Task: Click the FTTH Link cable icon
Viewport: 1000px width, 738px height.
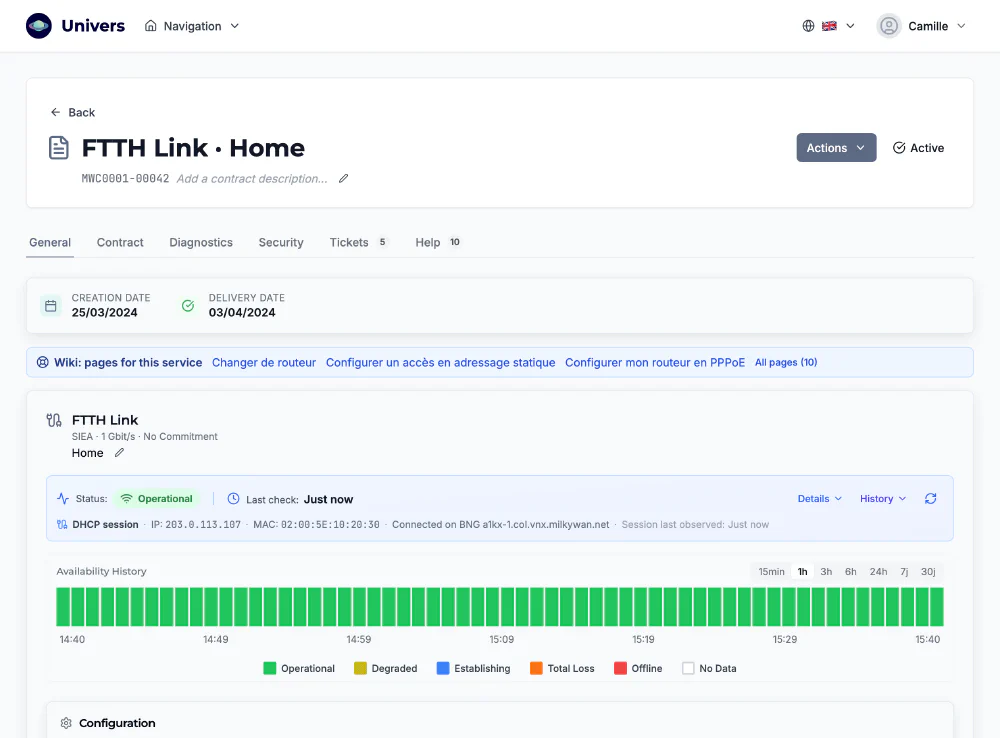Action: tap(54, 420)
